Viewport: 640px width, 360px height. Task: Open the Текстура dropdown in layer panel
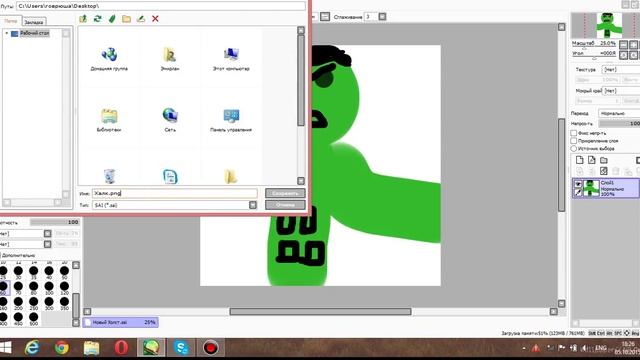pos(621,69)
